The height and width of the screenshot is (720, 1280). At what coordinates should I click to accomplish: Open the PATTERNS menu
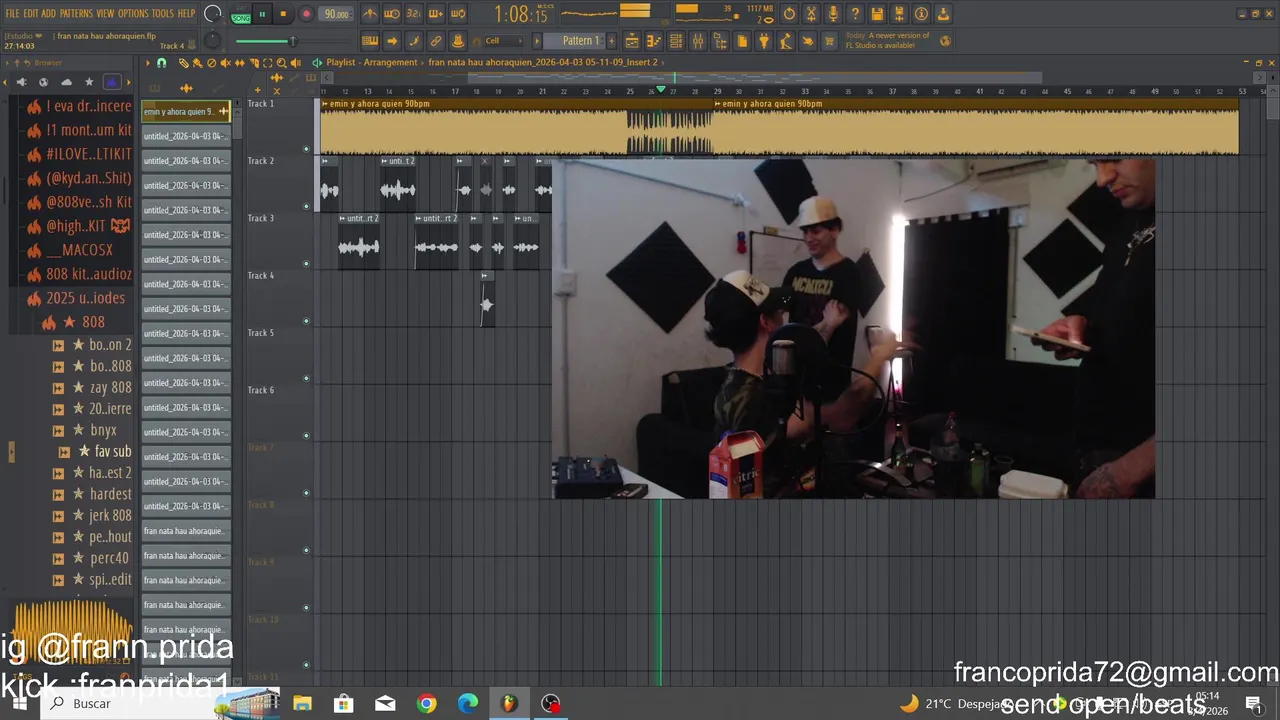click(76, 14)
